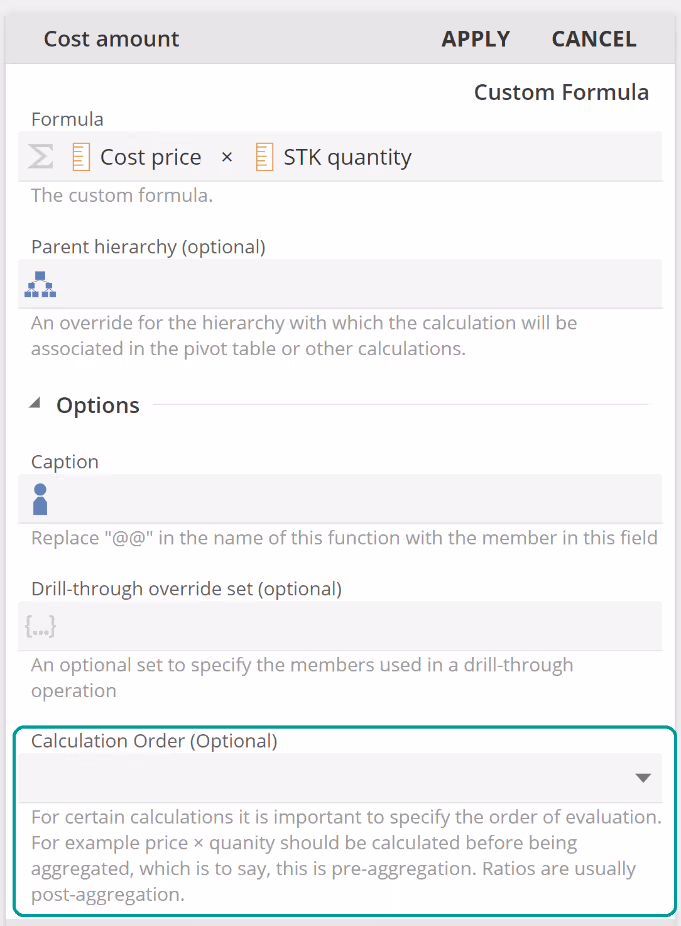Click the Parent hierarchy input field
The height and width of the screenshot is (926, 681).
click(350, 284)
